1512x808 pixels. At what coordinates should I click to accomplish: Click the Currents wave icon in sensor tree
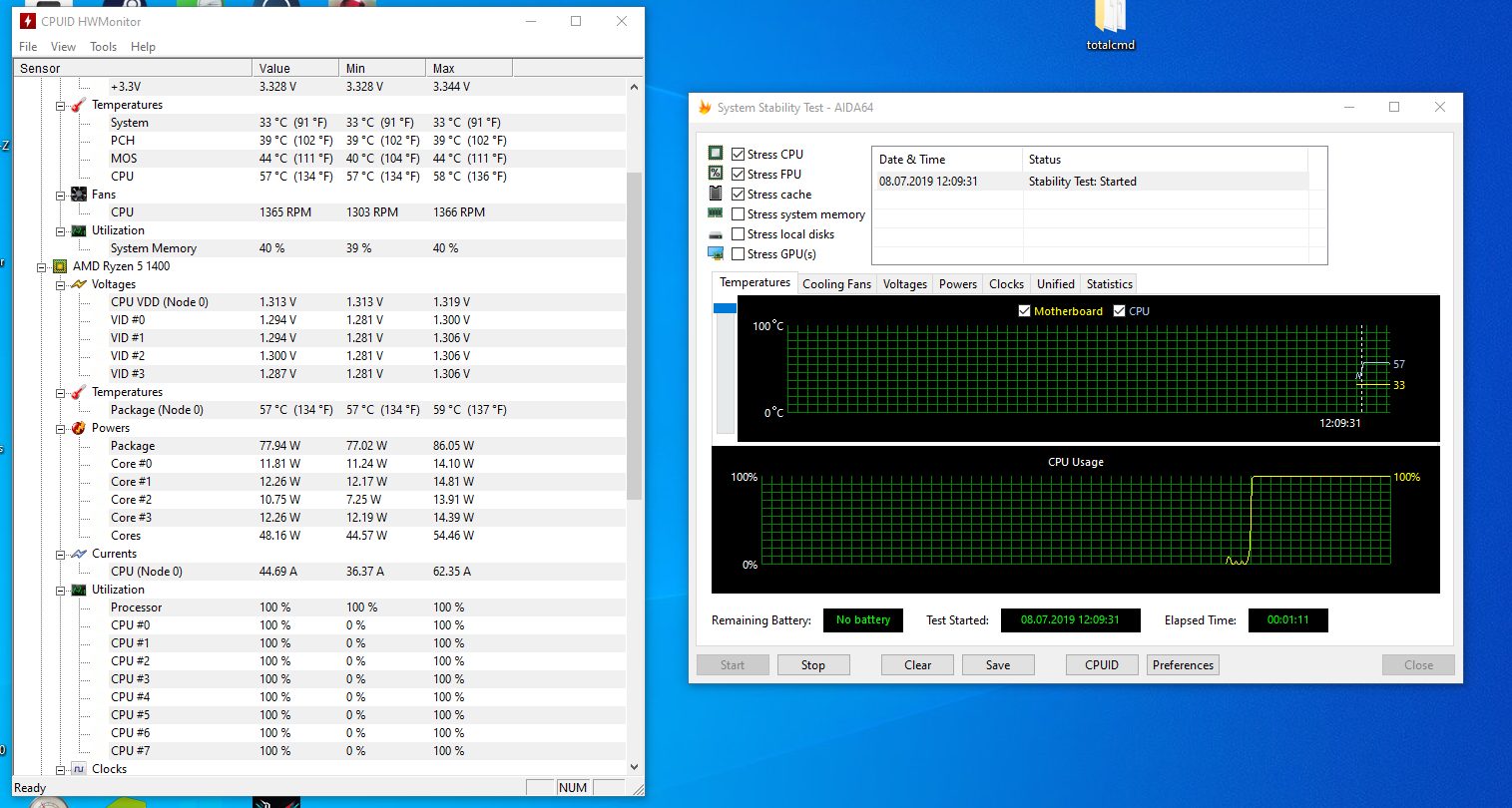79,554
